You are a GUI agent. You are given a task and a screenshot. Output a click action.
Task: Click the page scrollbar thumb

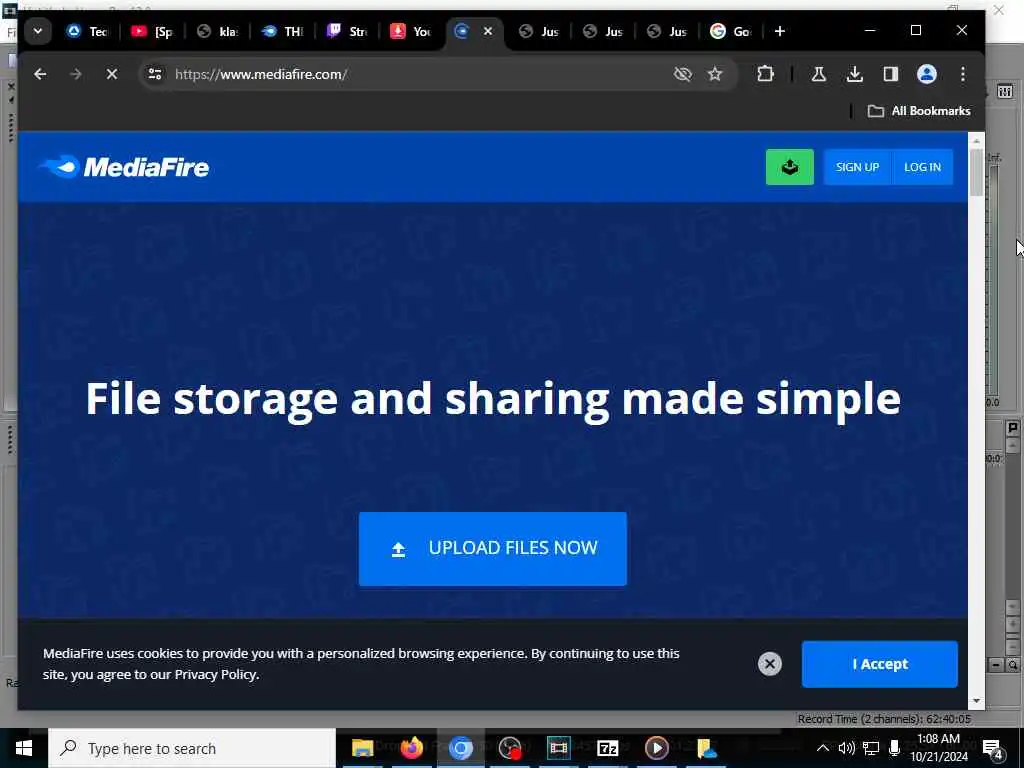976,172
